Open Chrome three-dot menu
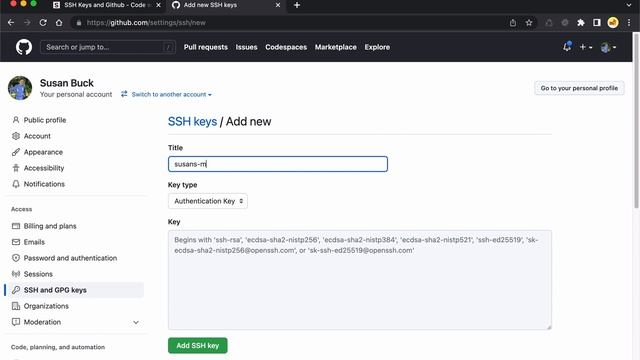The image size is (640, 360). pyautogui.click(x=629, y=22)
